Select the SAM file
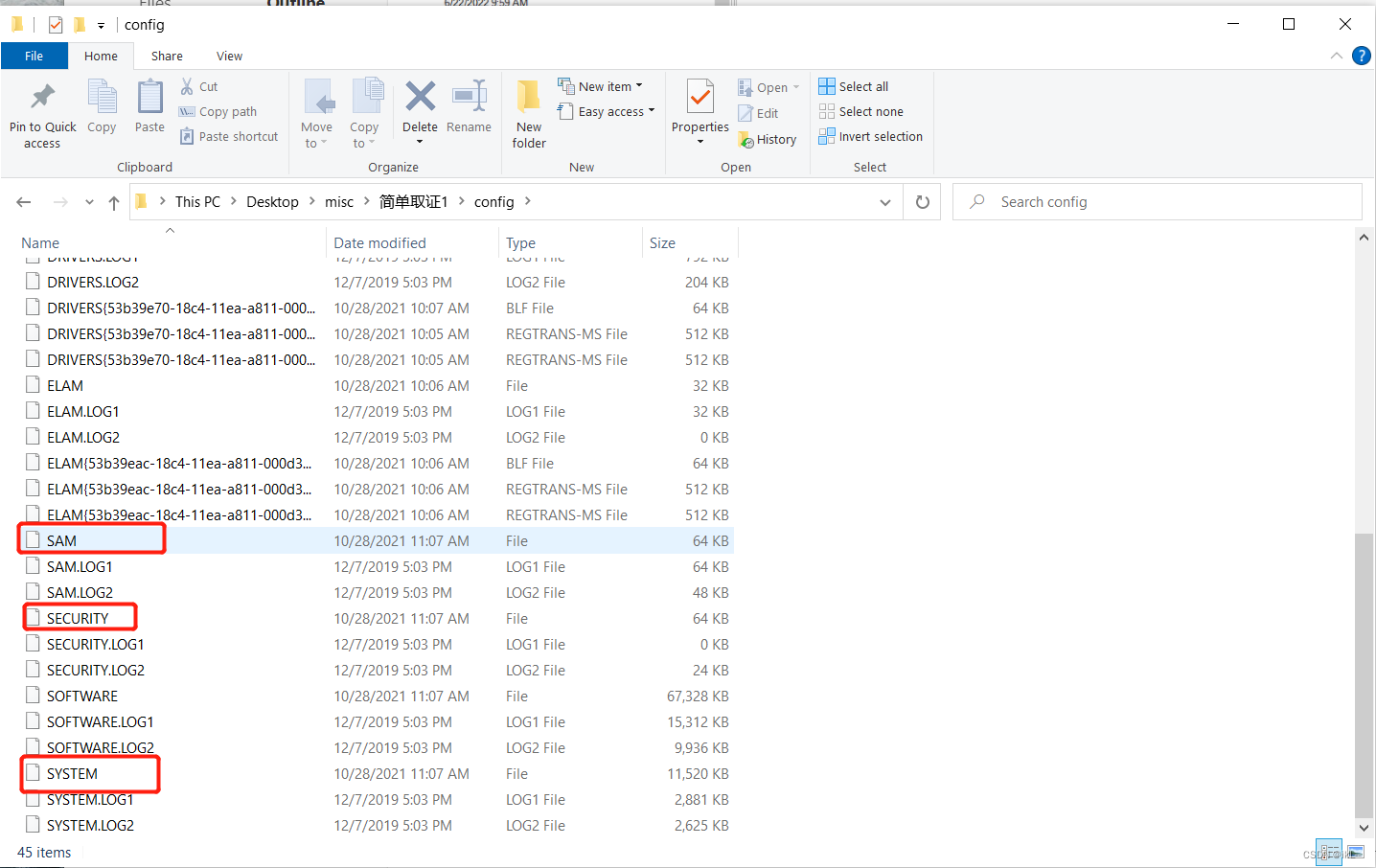Screen dimensions: 1376x868 [x=376, y=540]
